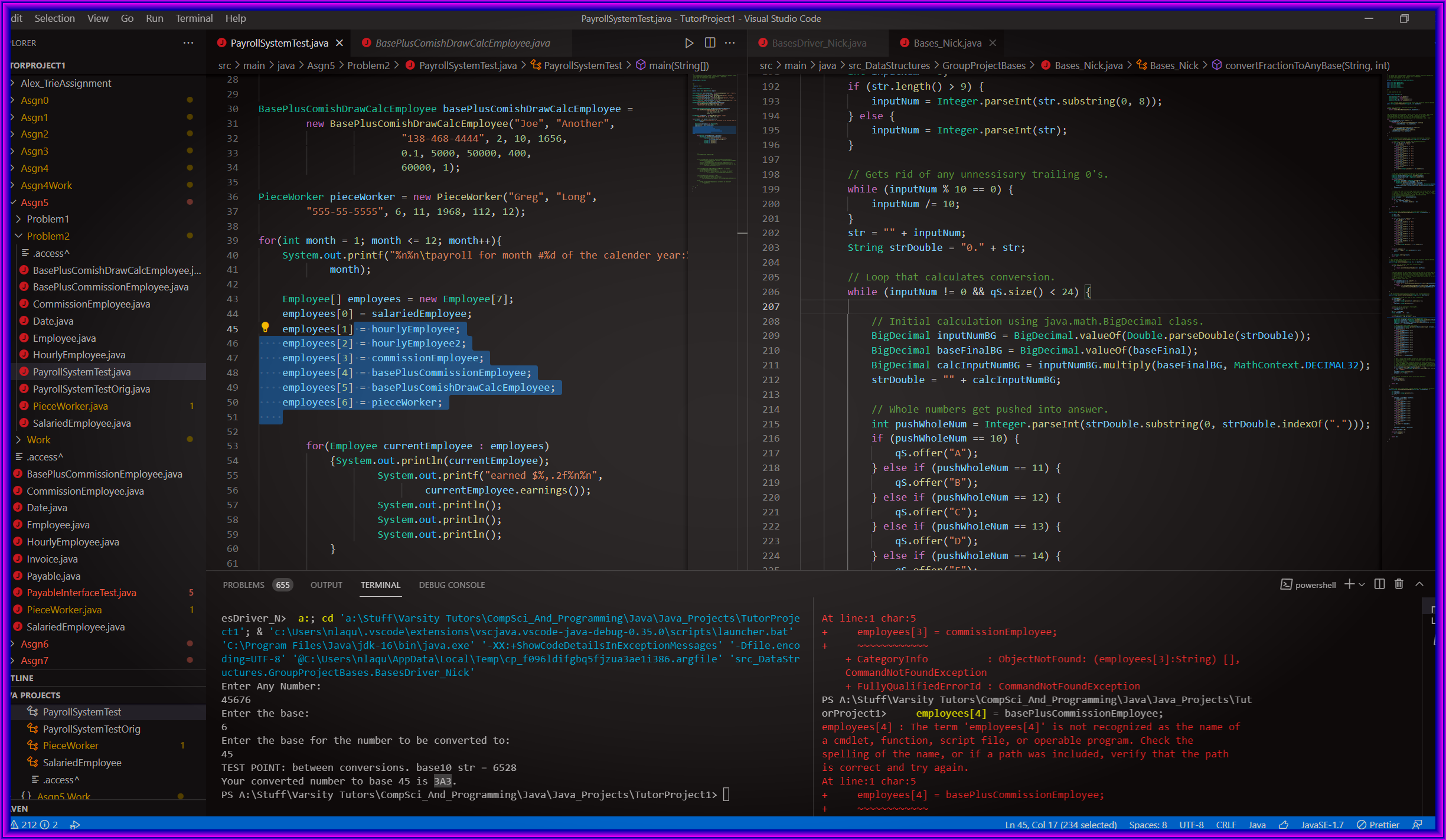Expand the Problem1 folder
Image resolution: width=1446 pixels, height=840 pixels.
pyautogui.click(x=47, y=219)
